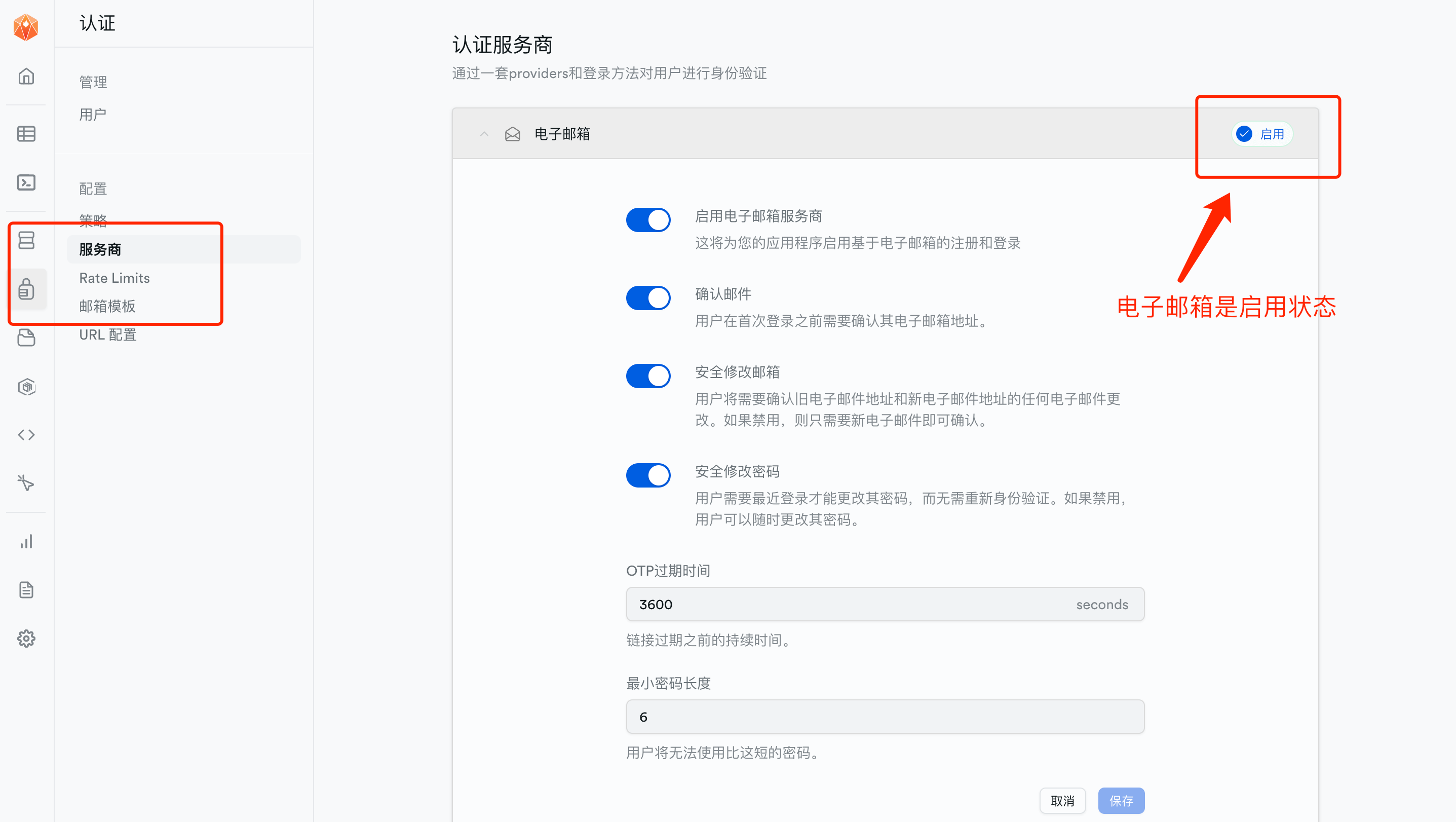Click the 安全修改密码 label text
This screenshot has width=1456, height=822.
pyautogui.click(x=737, y=471)
